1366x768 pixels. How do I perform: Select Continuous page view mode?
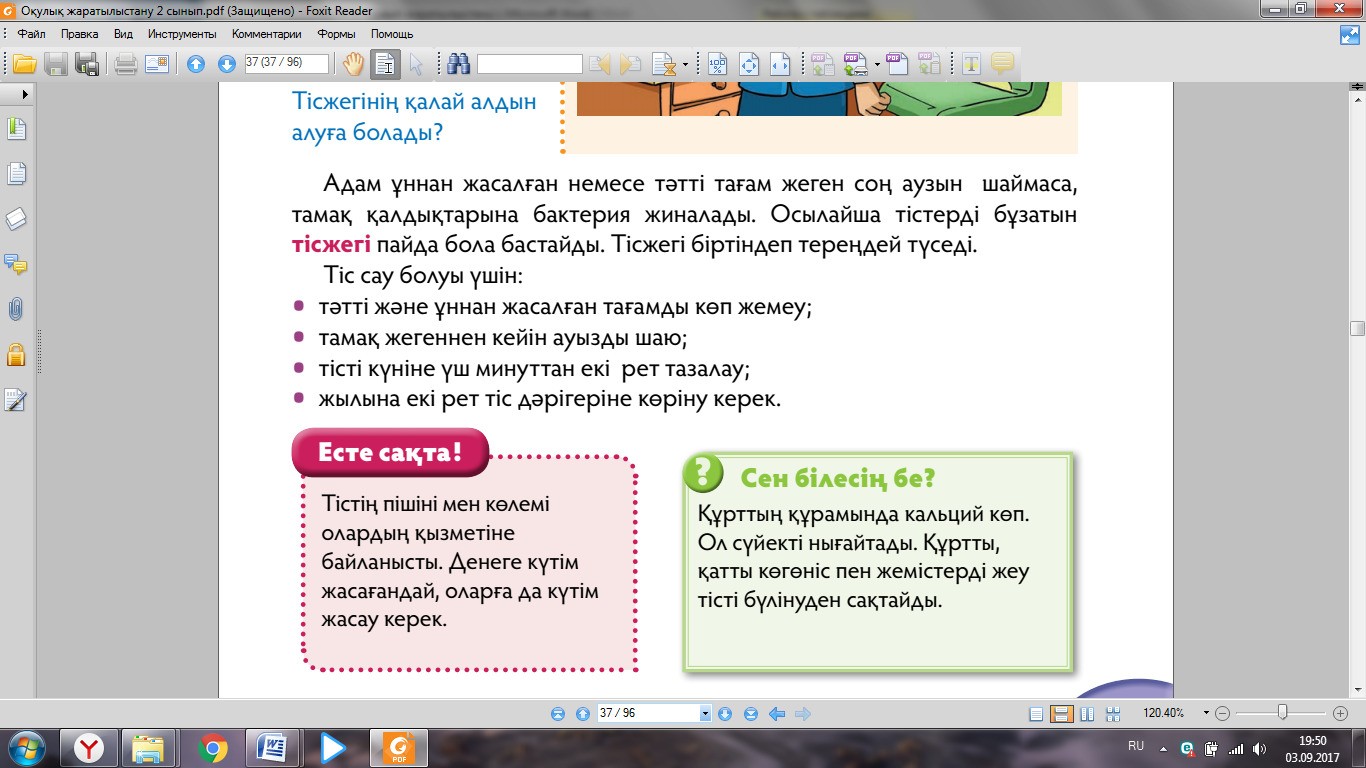1062,714
